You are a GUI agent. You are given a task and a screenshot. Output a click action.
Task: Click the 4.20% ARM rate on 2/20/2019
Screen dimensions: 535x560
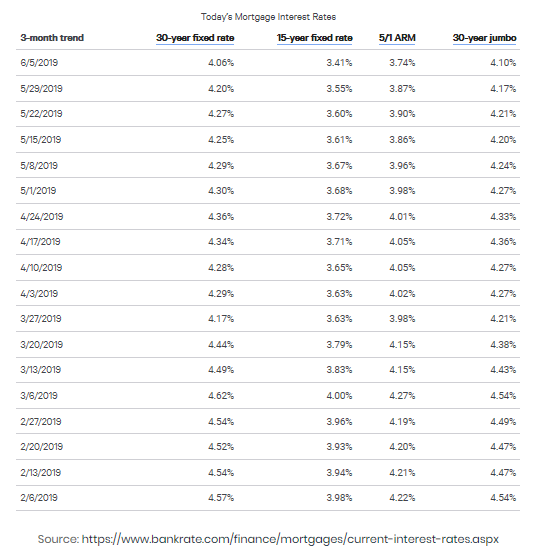(402, 447)
